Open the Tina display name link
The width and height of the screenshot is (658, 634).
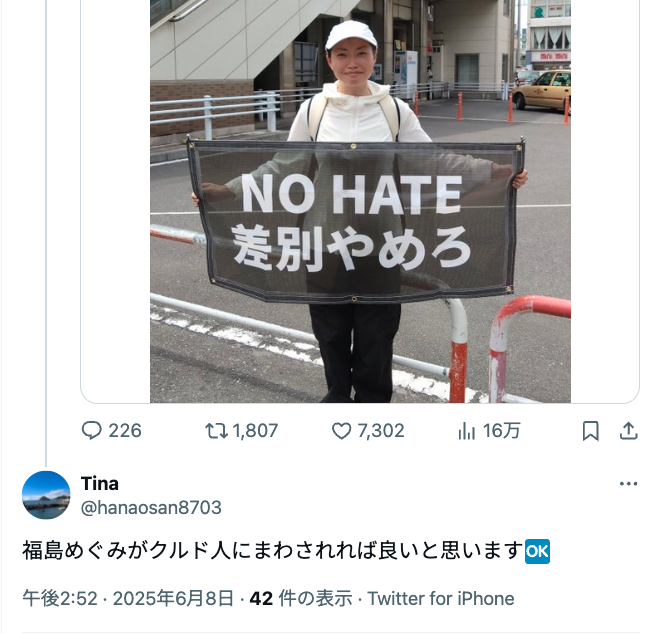coord(100,483)
